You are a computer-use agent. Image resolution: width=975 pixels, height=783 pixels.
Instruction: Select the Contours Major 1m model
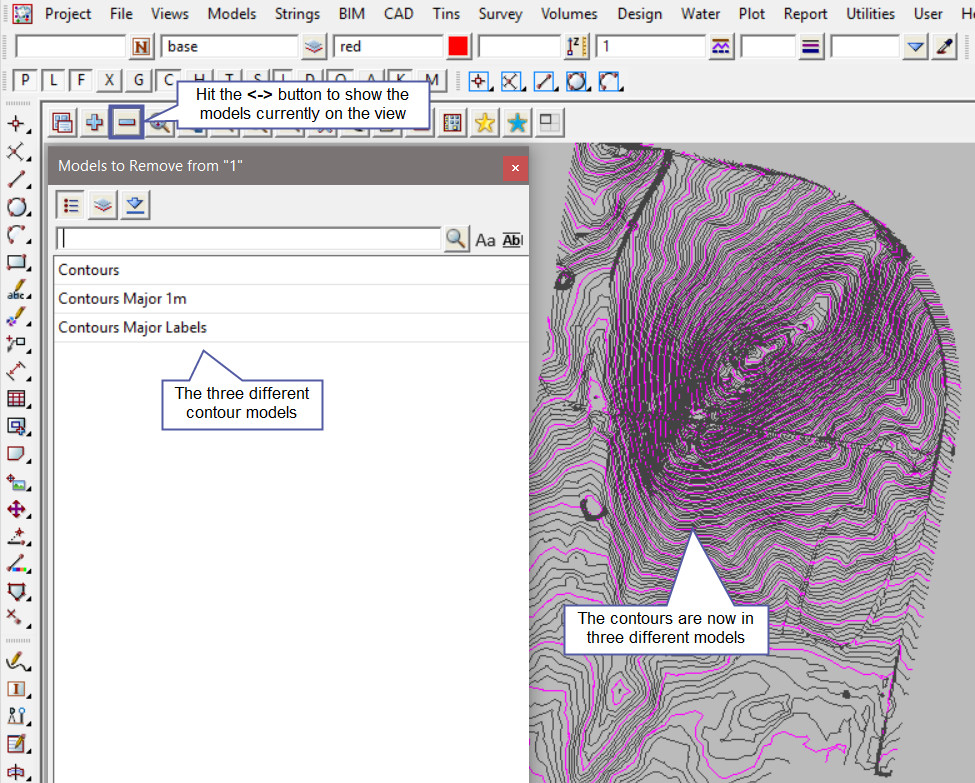(122, 299)
